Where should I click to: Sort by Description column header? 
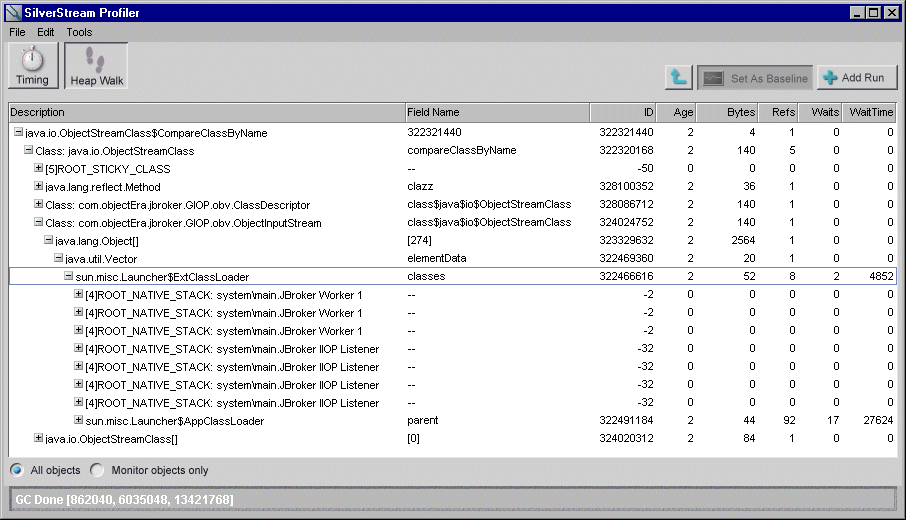[207, 112]
